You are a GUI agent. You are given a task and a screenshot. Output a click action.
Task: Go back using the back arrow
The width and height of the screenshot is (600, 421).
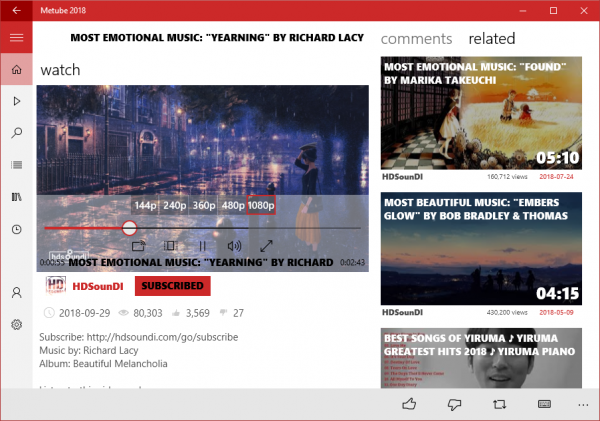16,10
